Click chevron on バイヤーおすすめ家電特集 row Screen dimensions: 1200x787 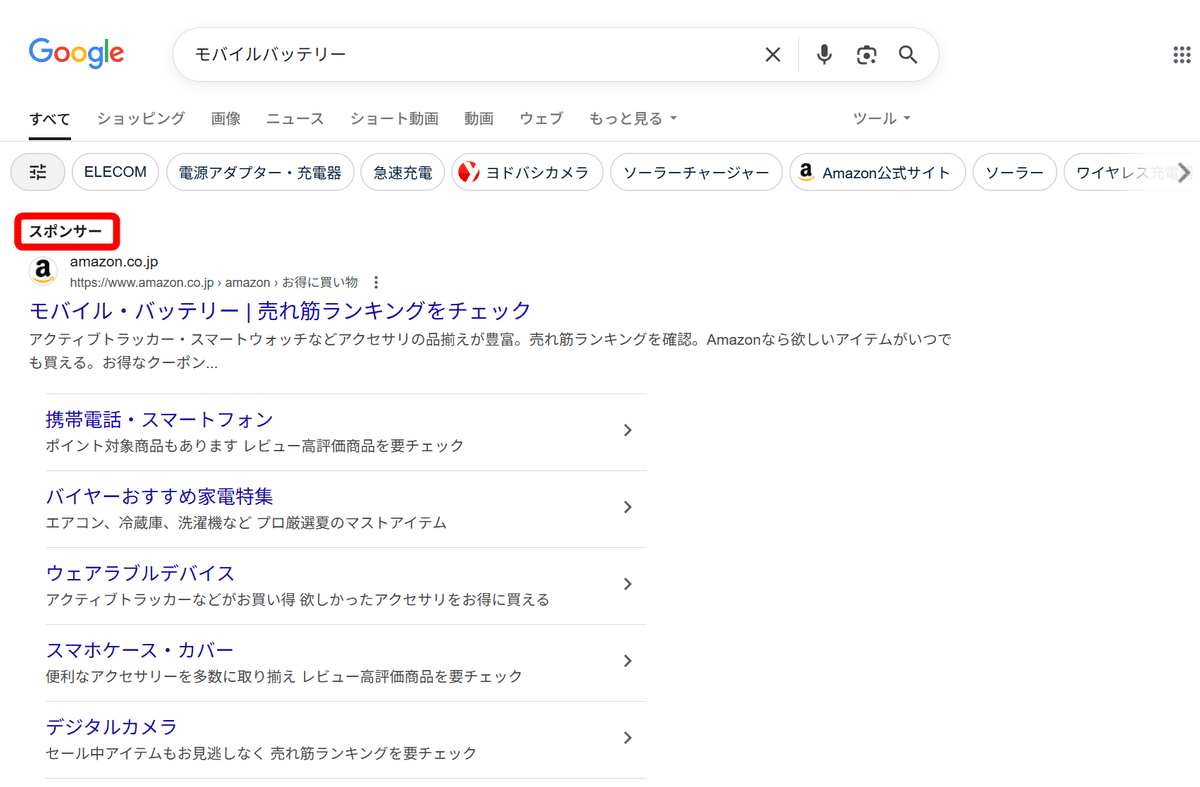[x=628, y=508]
